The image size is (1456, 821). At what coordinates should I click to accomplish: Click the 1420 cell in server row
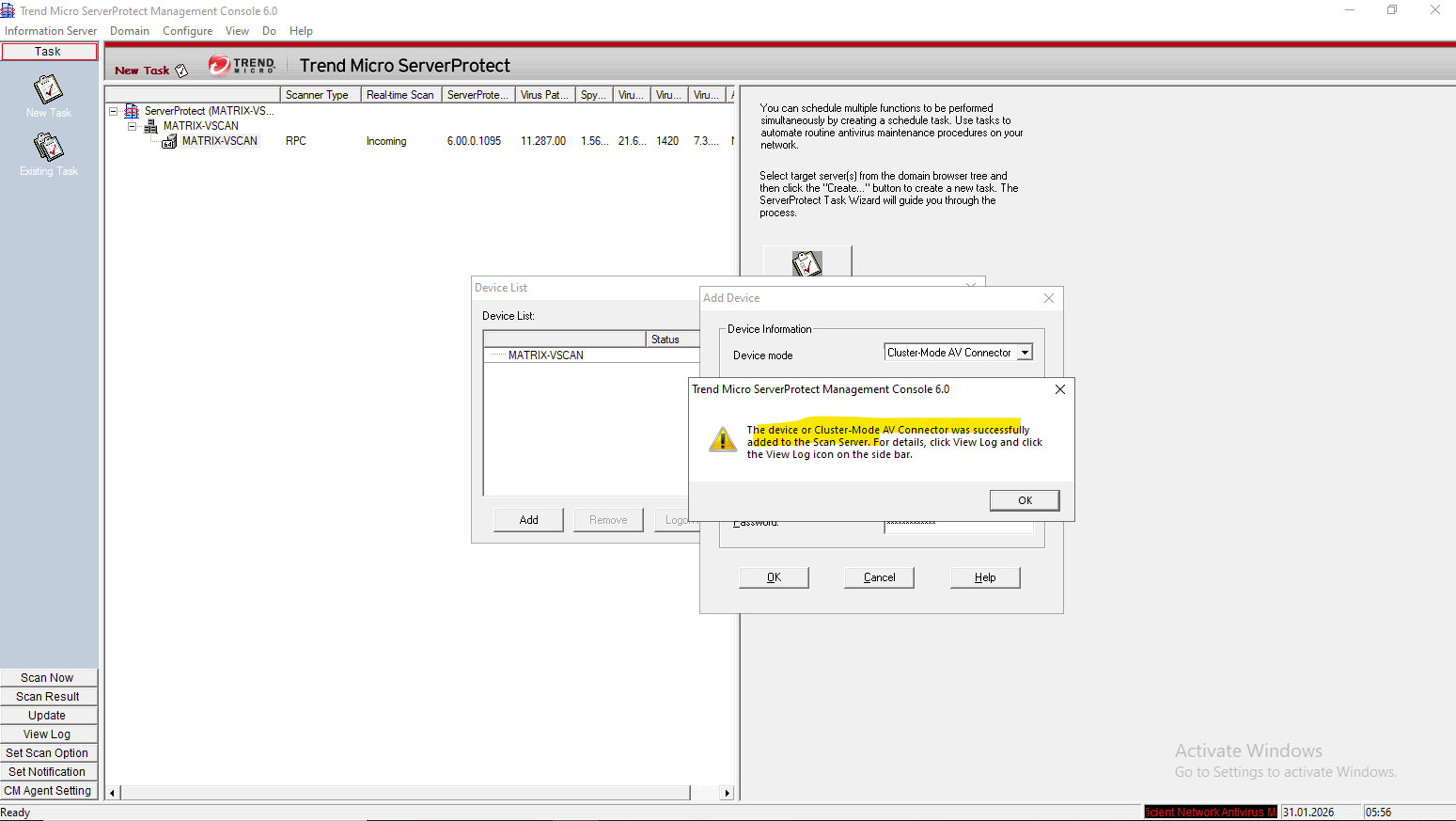[x=667, y=141]
